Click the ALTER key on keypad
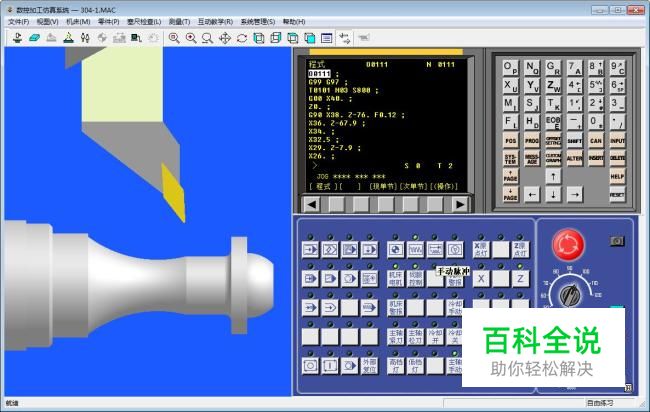This screenshot has width=650, height=412. [575, 158]
